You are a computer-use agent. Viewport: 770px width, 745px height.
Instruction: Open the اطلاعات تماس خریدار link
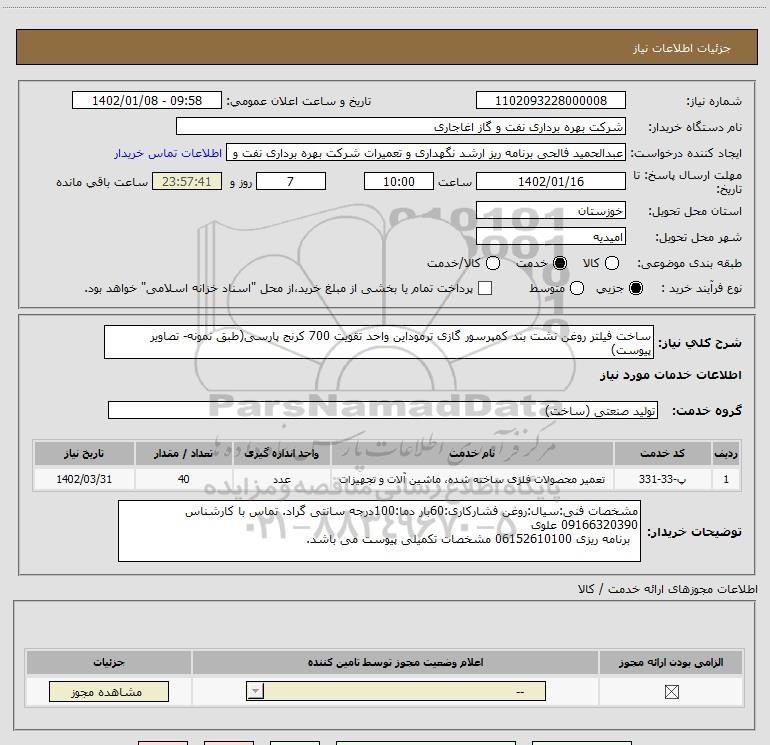[x=168, y=153]
